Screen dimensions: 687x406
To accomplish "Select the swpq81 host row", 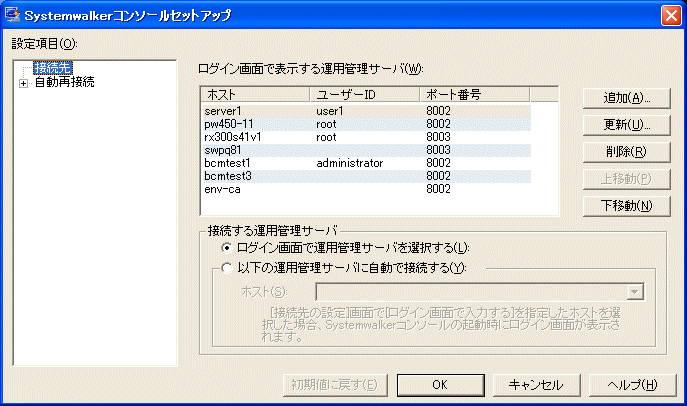I will 367,150.
